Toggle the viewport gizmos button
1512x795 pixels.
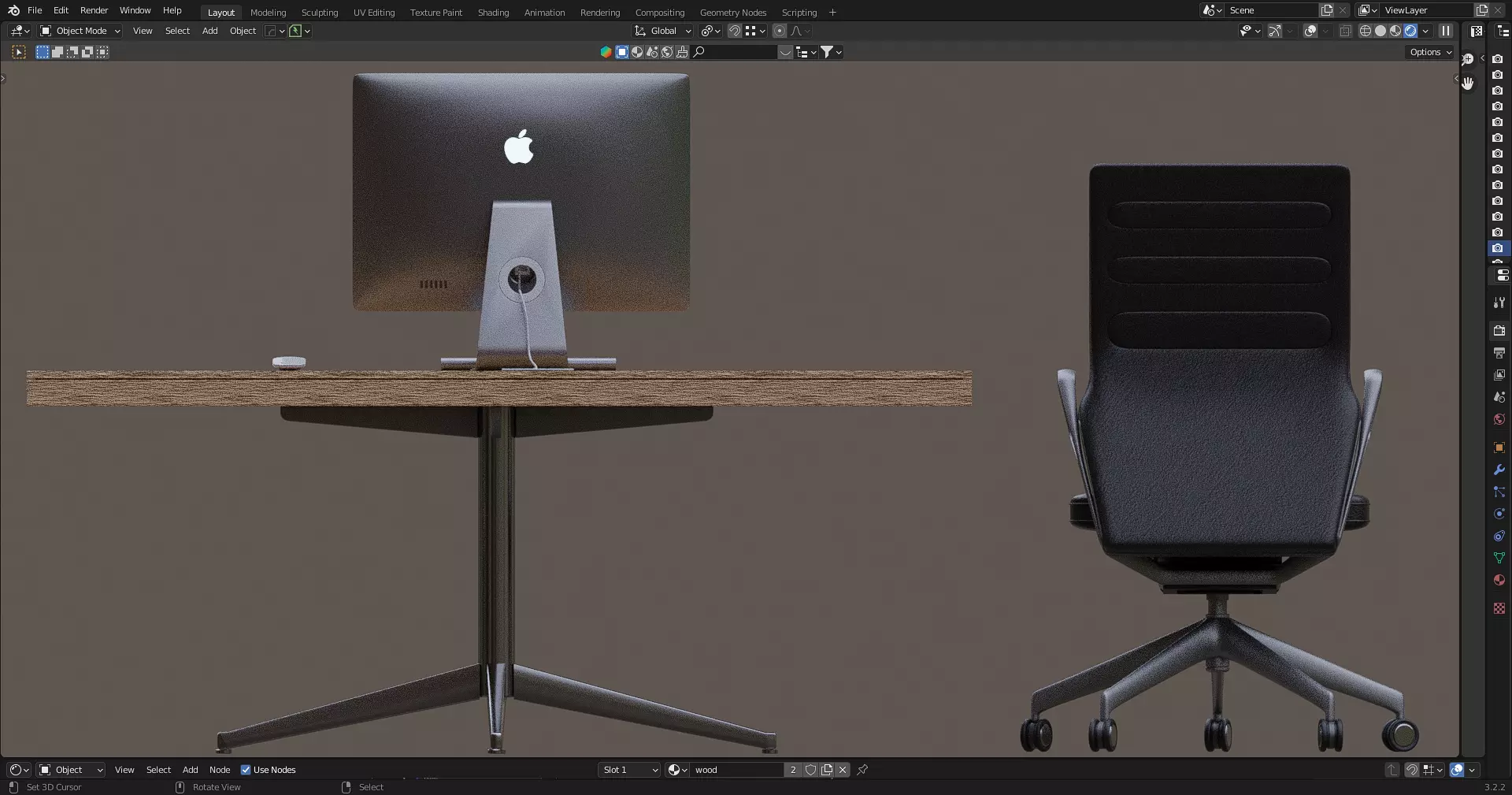[1275, 31]
